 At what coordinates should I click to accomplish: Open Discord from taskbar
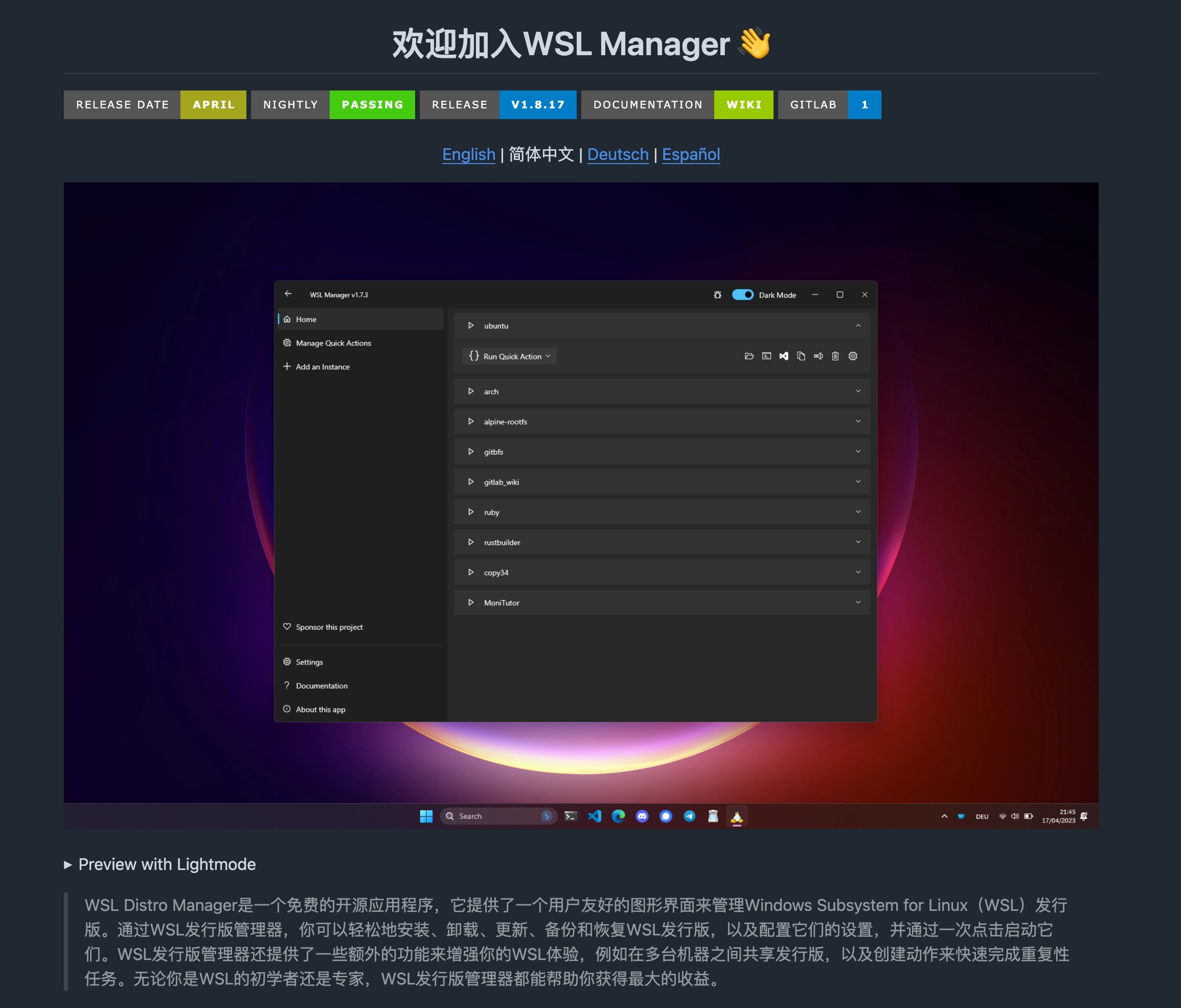pos(642,816)
